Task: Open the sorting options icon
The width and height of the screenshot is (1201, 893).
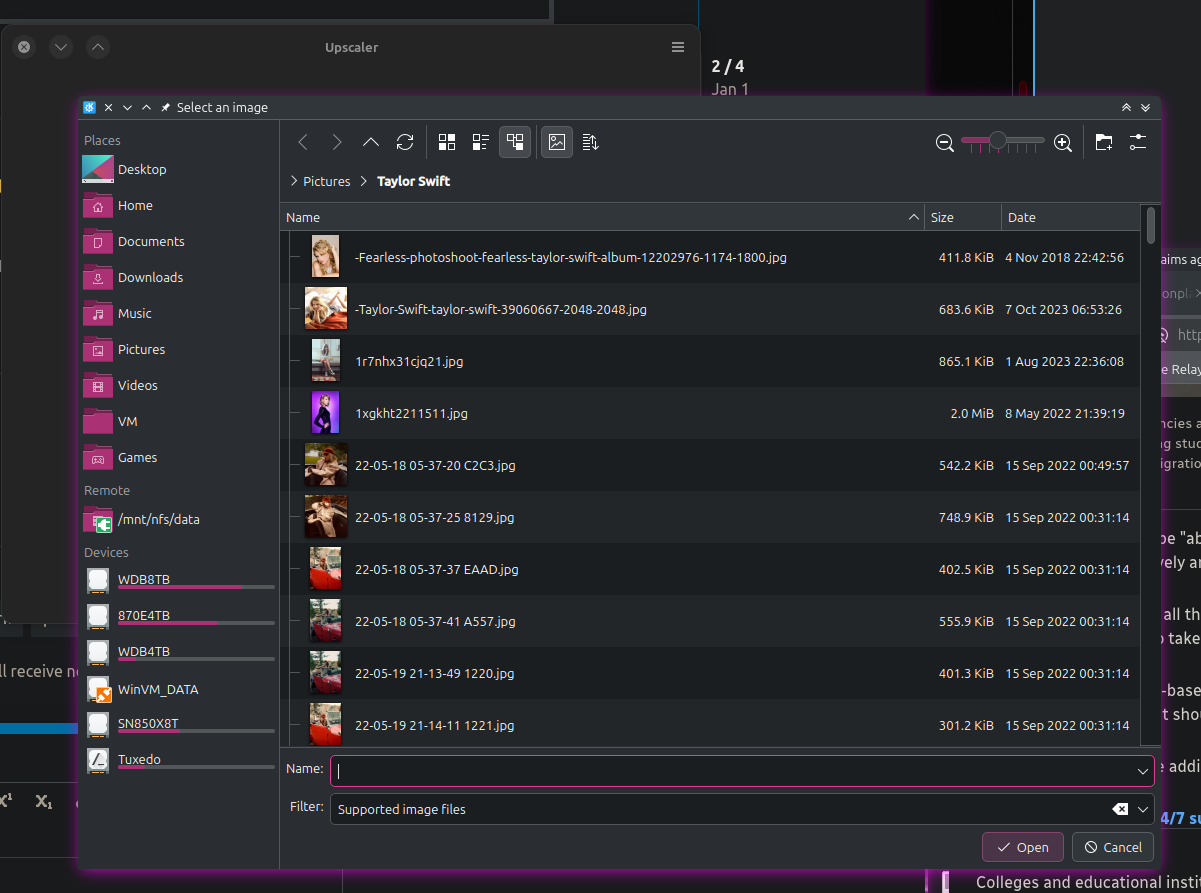Action: tap(591, 142)
